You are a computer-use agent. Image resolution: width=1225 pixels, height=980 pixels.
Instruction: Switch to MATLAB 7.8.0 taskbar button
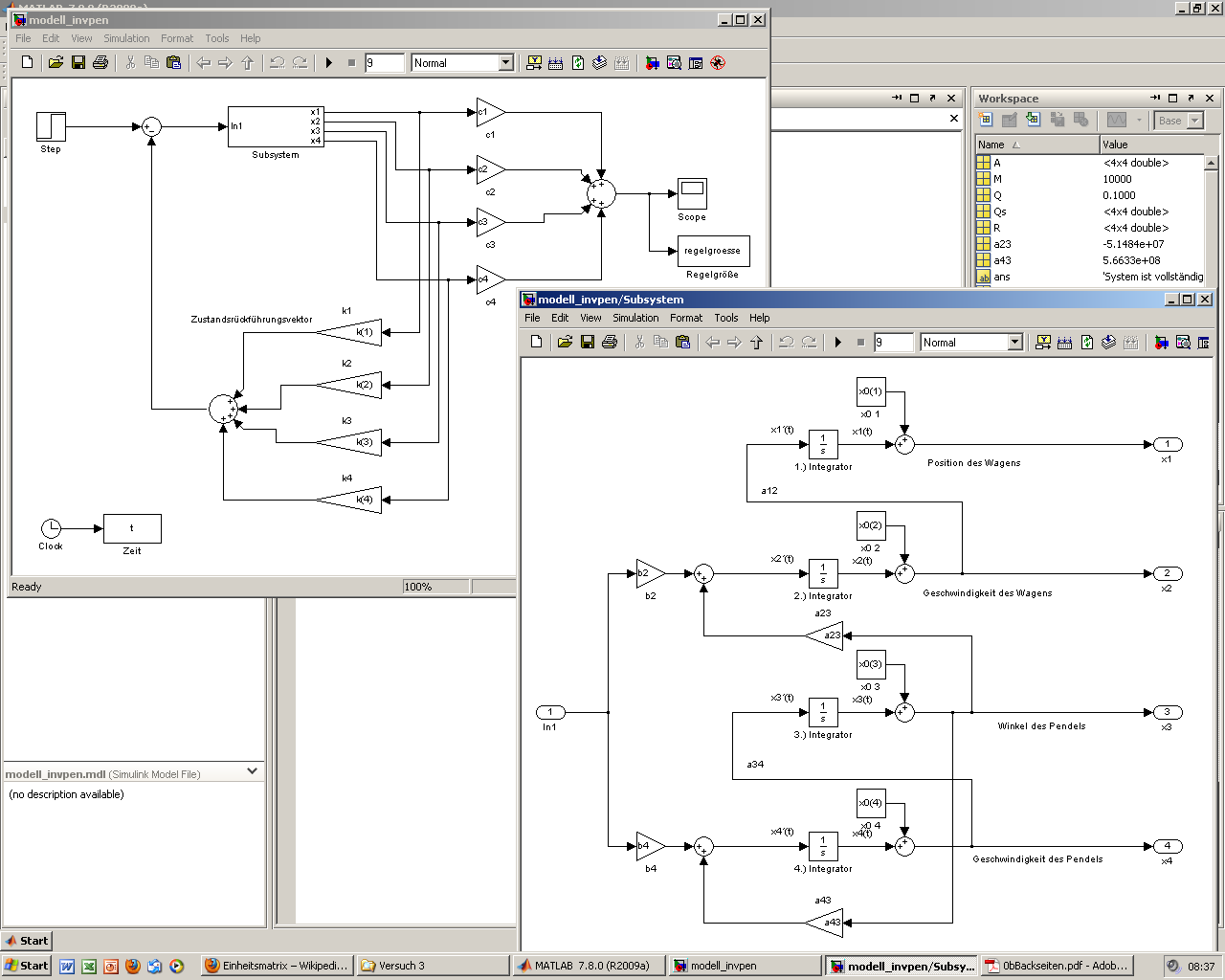pos(588,966)
